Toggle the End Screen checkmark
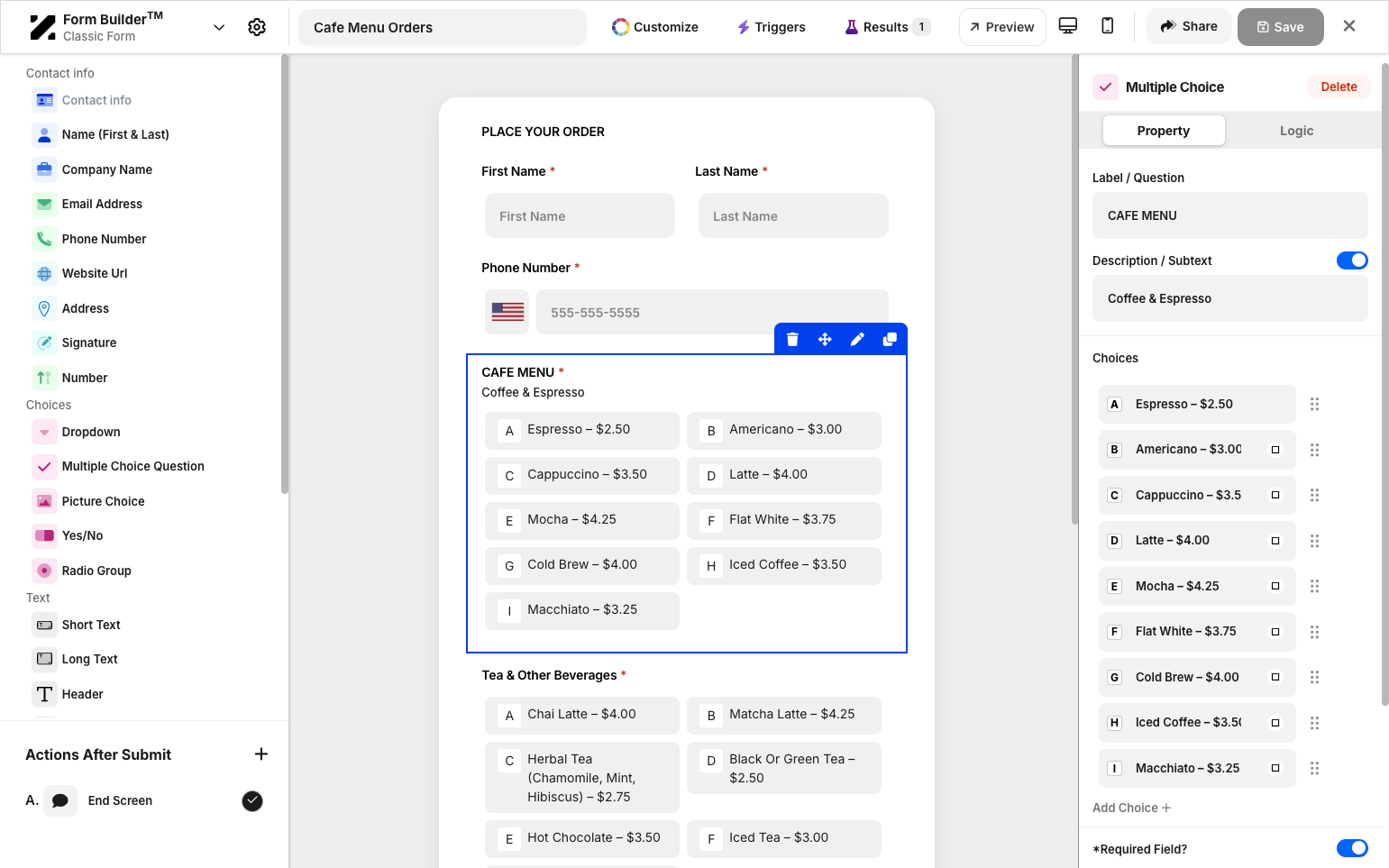This screenshot has height=868, width=1389. click(x=252, y=800)
